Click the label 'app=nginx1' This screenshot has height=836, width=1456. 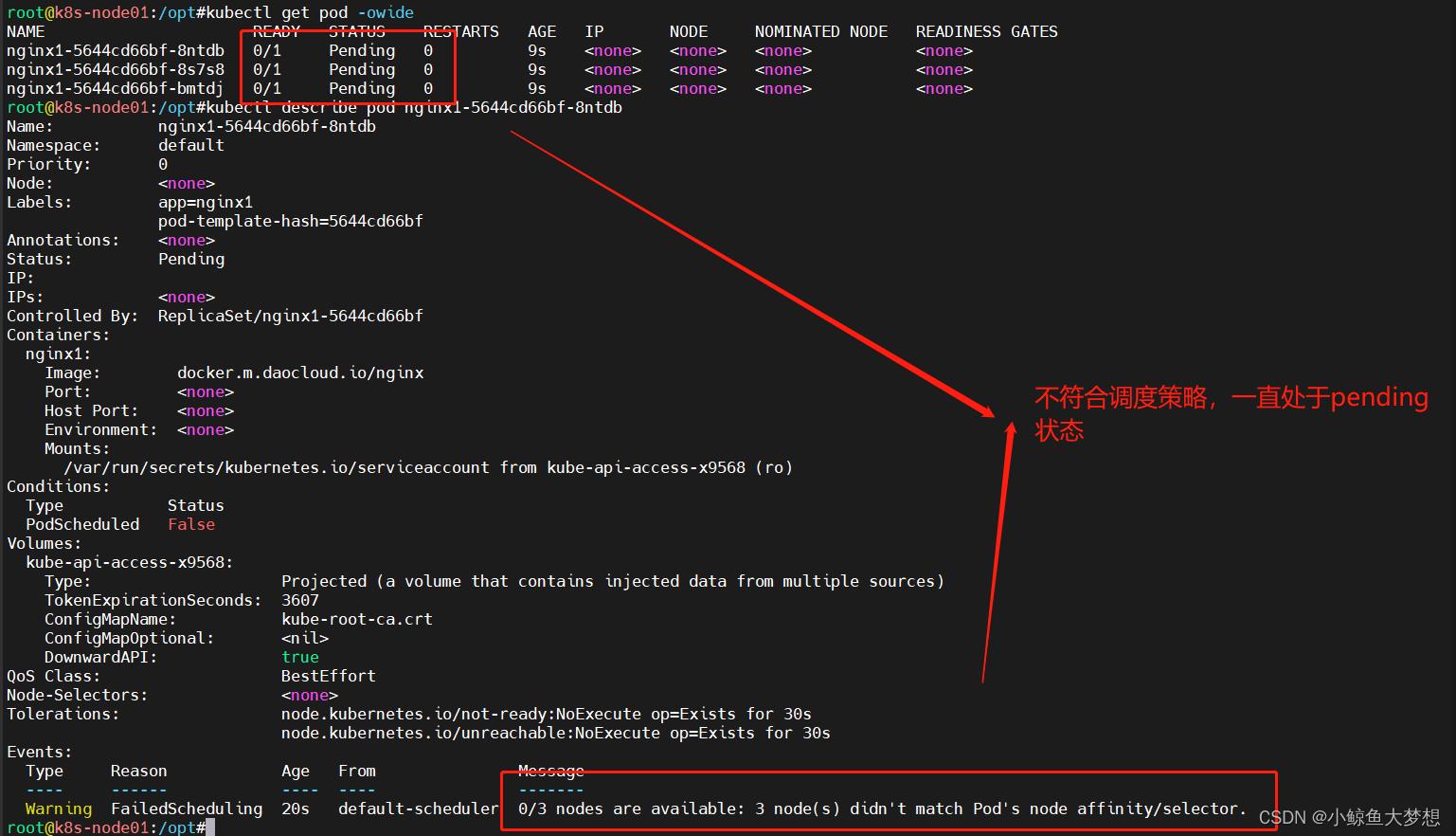tap(206, 202)
